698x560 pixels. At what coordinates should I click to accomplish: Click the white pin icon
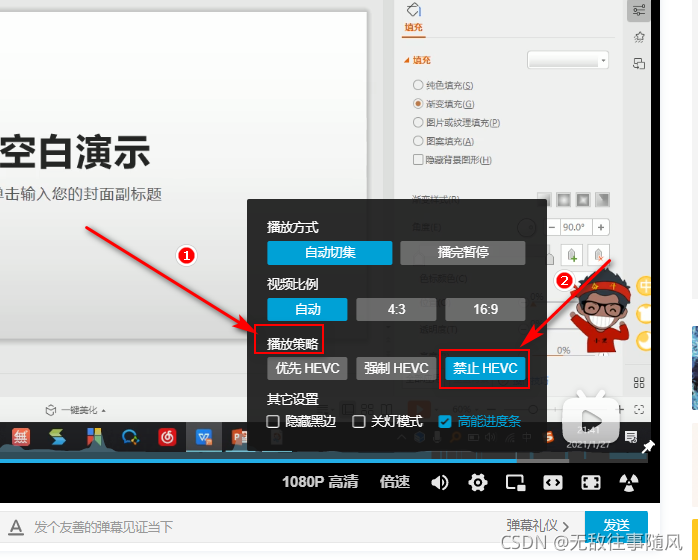point(648,446)
